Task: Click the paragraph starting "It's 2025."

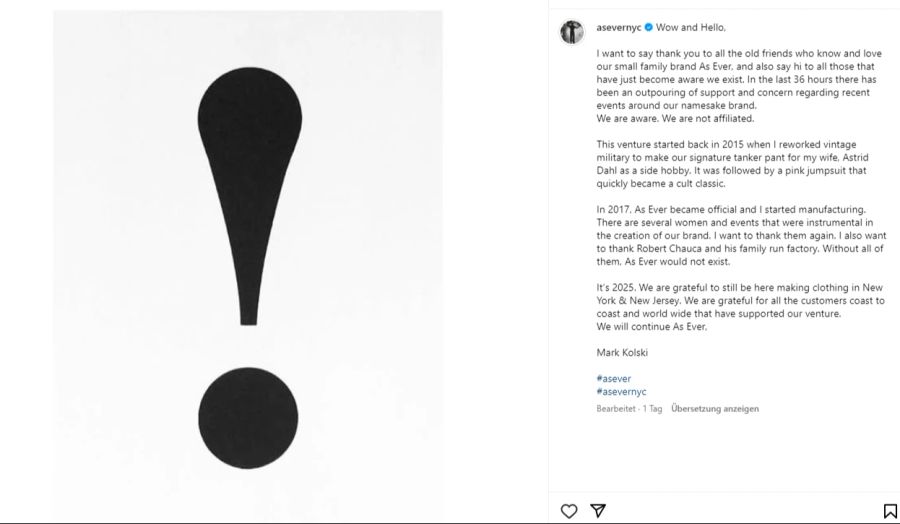Action: pyautogui.click(x=740, y=300)
